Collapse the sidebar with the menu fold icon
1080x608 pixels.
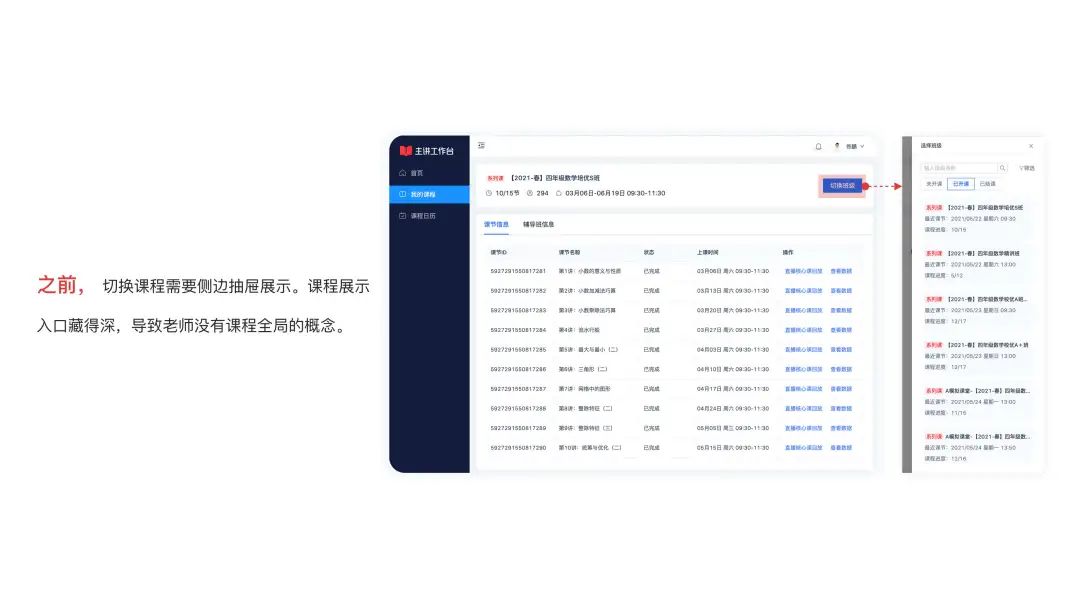pos(481,145)
